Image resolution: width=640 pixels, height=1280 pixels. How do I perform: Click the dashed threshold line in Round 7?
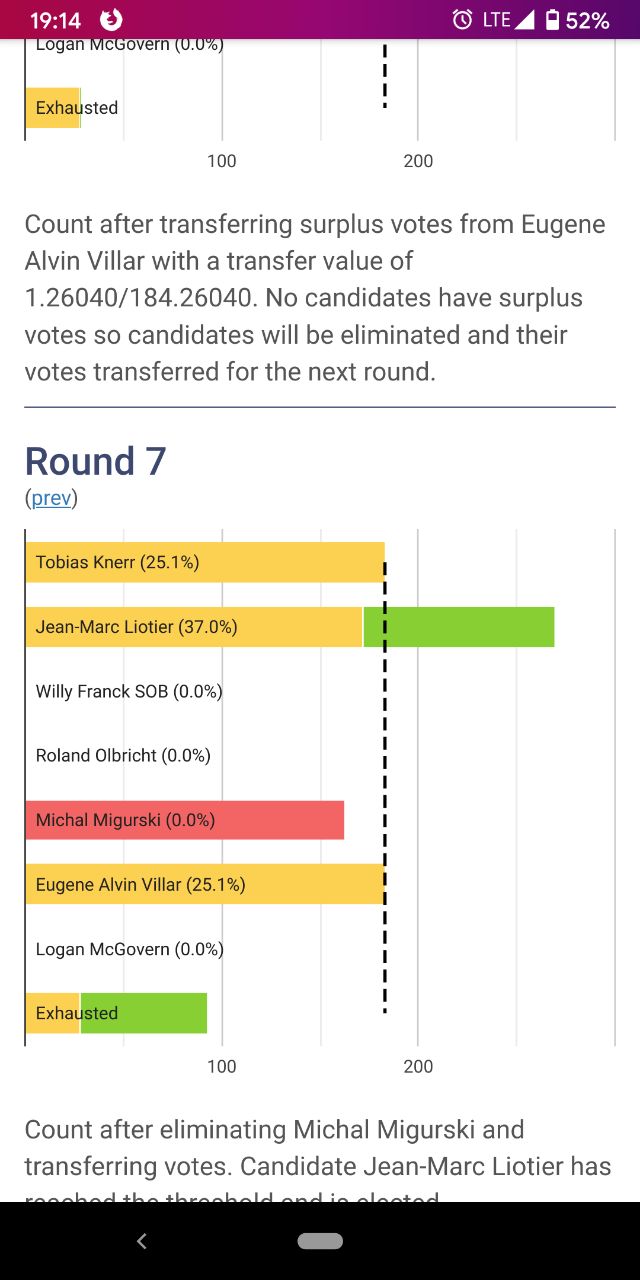(385, 787)
